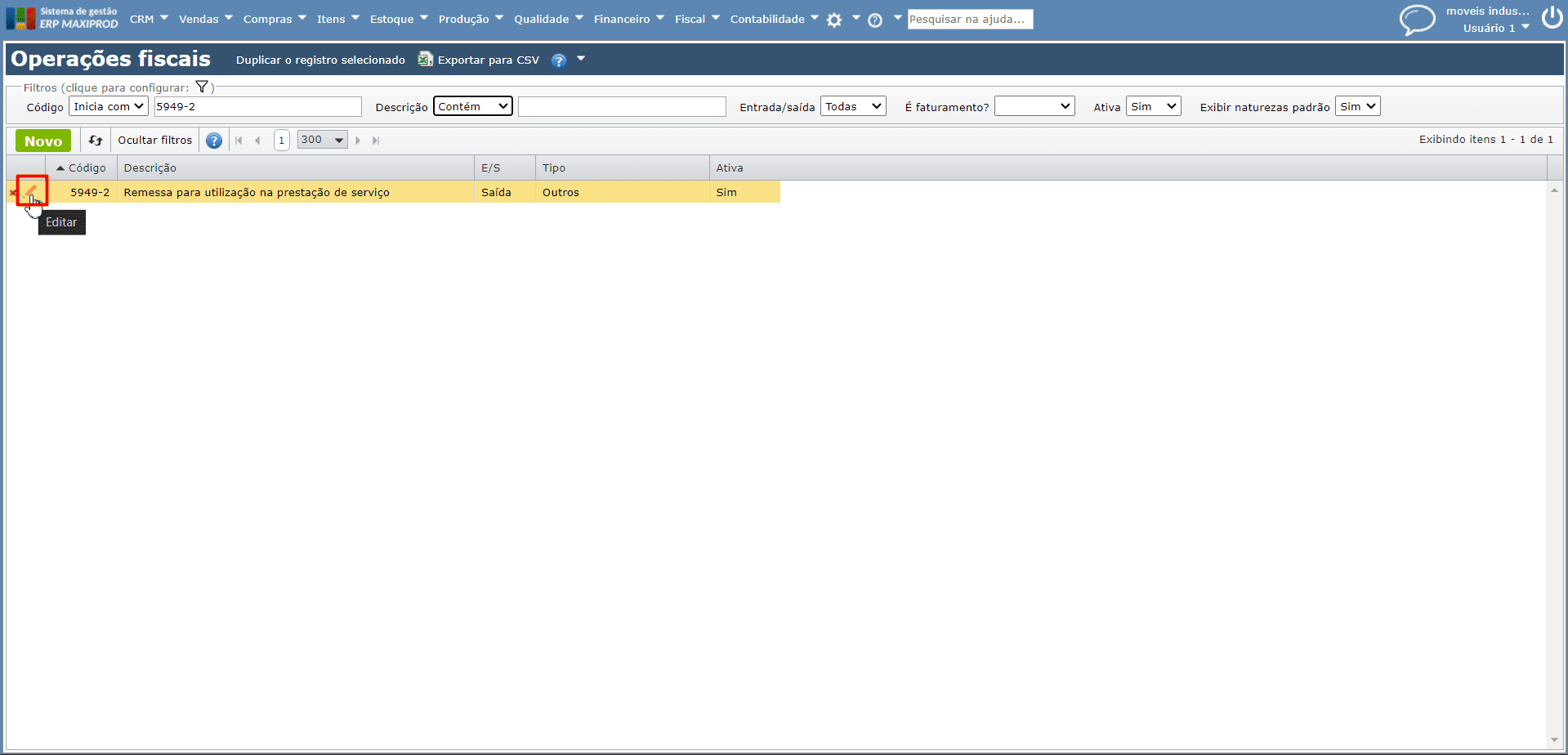The image size is (1568, 755).
Task: Open the Descrição 'Contém' dropdown
Action: [473, 106]
